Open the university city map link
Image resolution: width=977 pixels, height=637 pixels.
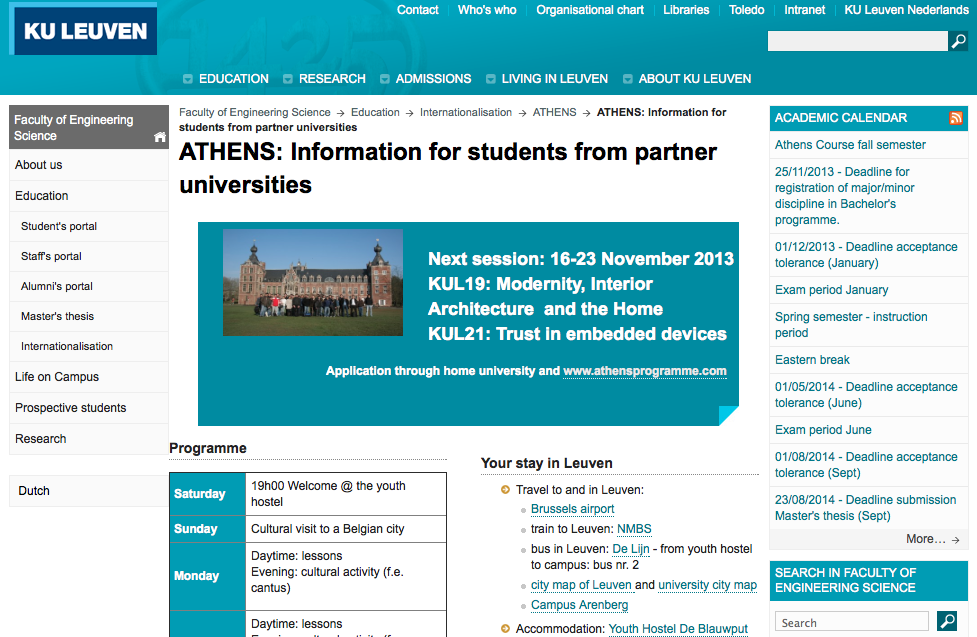[708, 585]
